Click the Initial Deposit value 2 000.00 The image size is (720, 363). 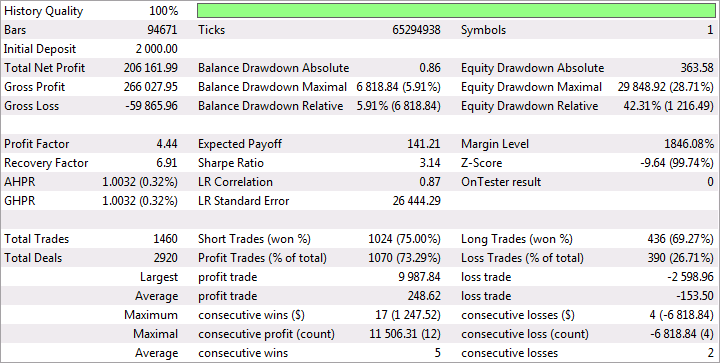[x=157, y=49]
